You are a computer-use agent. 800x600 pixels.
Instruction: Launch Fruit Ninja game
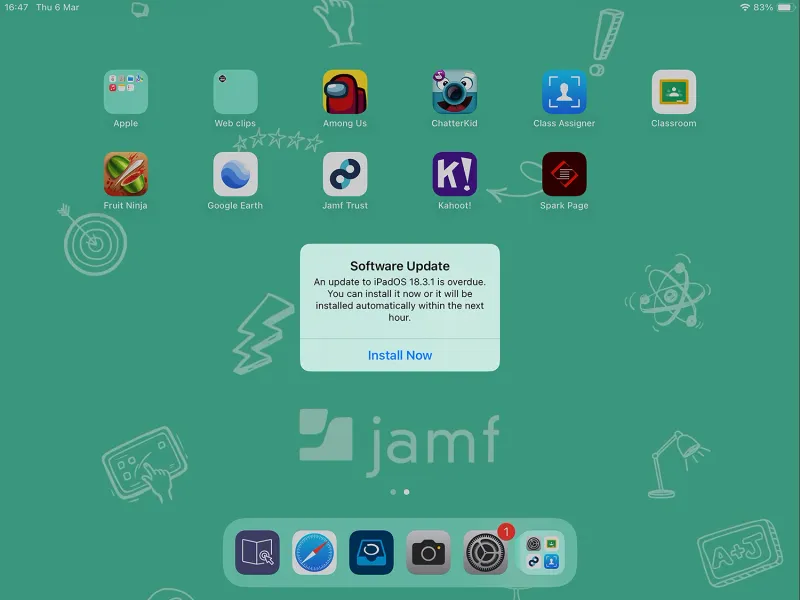[126, 174]
